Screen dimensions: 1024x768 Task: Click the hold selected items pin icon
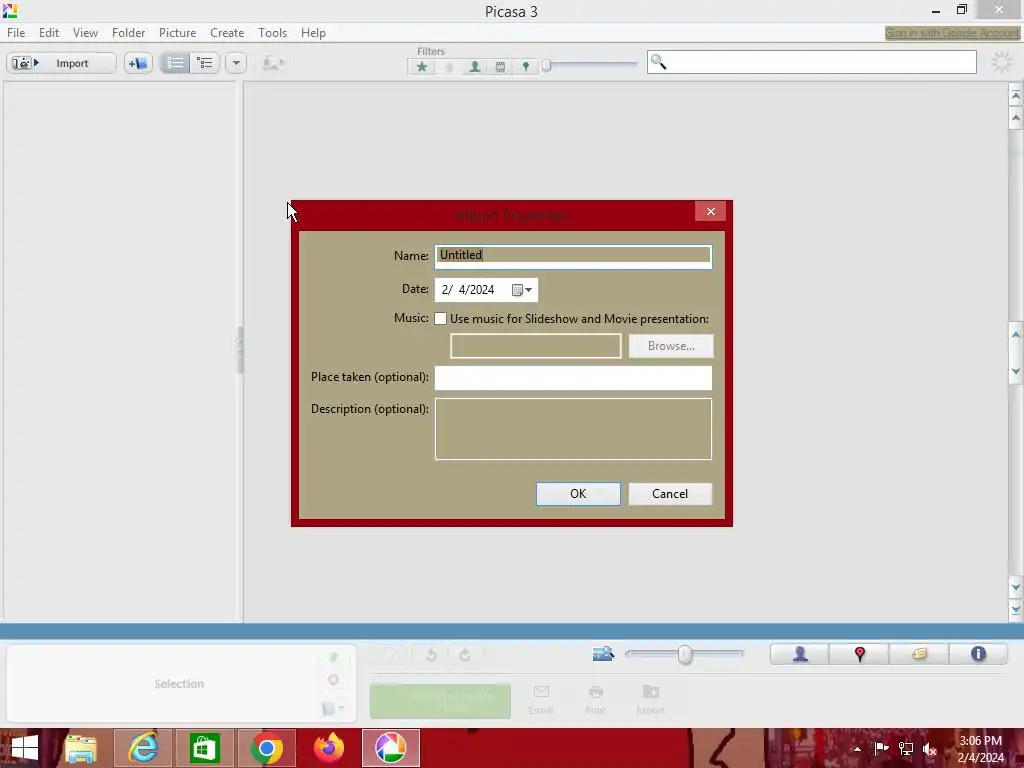click(334, 657)
